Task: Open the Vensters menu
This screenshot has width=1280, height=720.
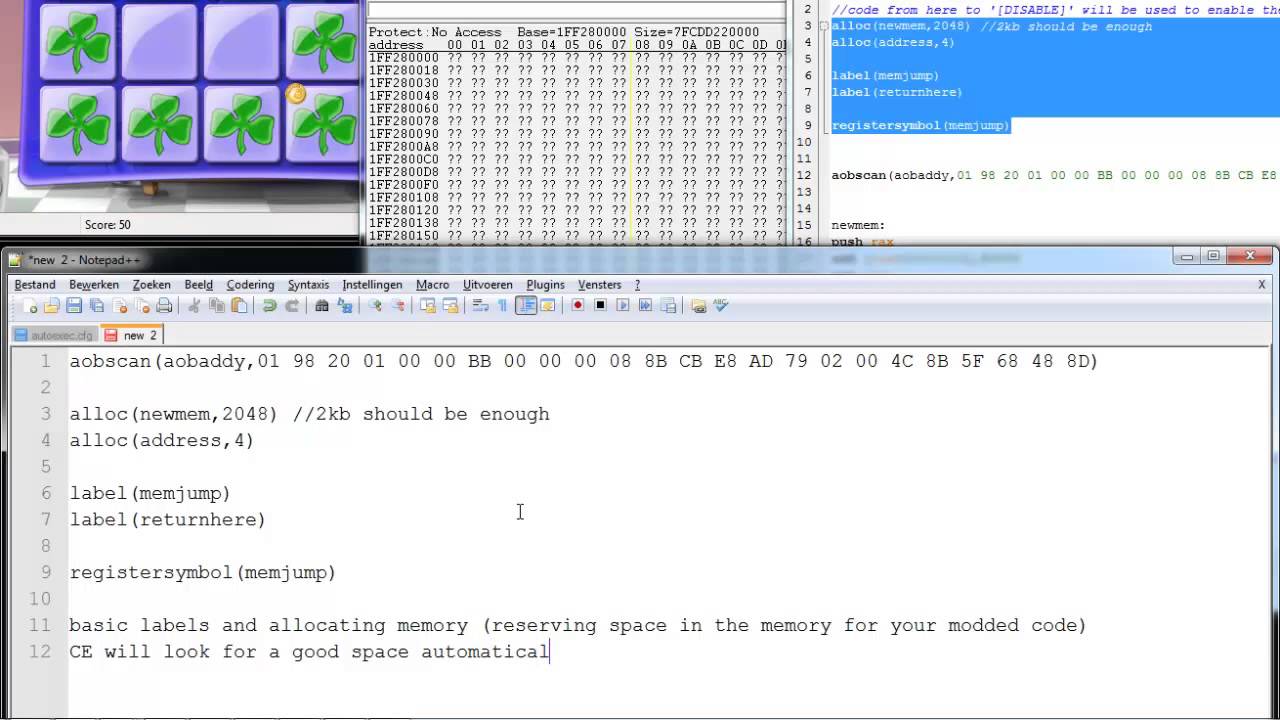Action: coord(600,285)
